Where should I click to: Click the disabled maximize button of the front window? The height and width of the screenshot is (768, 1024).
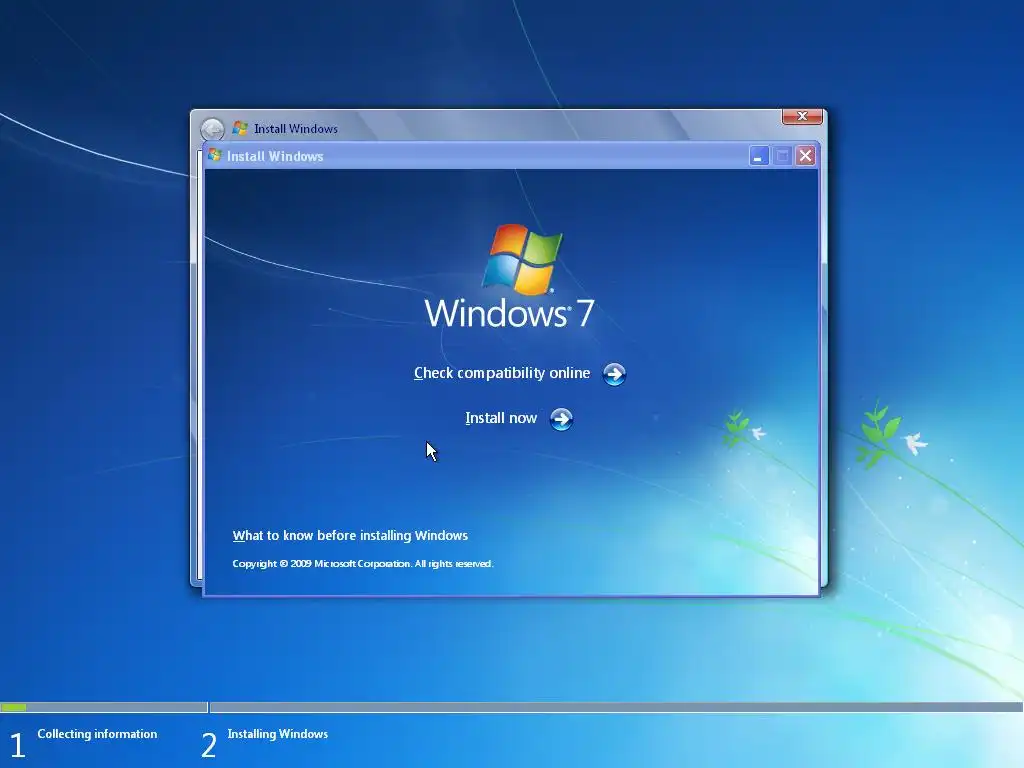pos(782,156)
